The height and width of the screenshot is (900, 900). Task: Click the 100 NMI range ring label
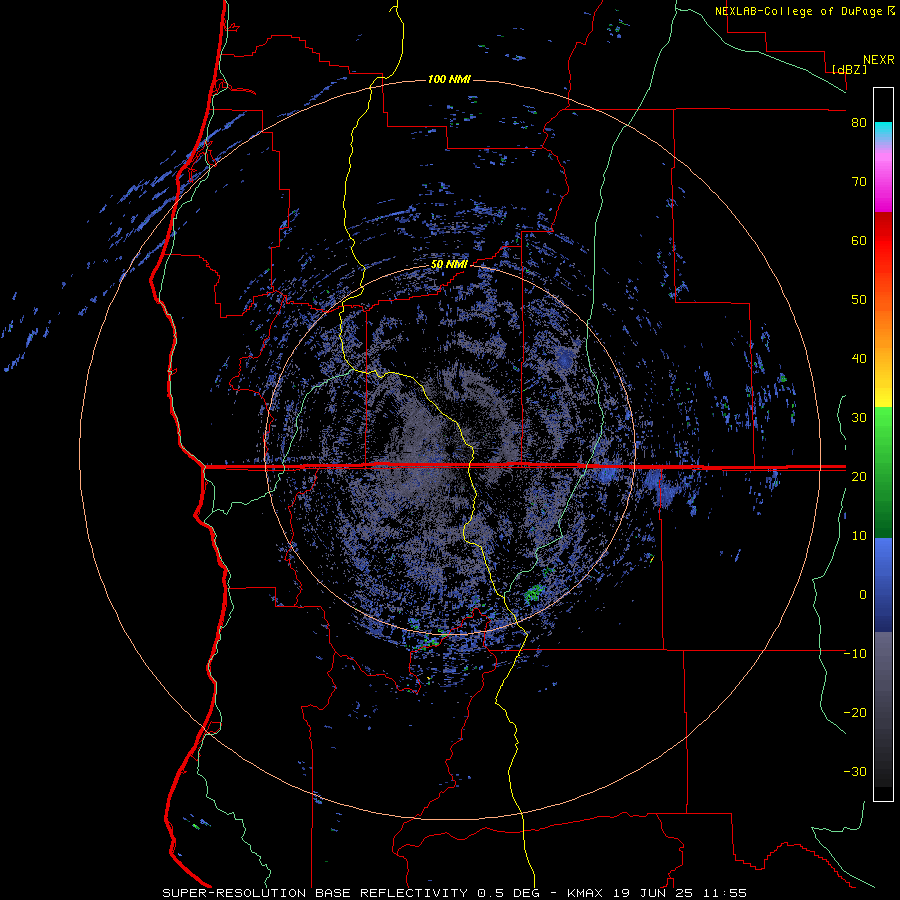pos(449,79)
